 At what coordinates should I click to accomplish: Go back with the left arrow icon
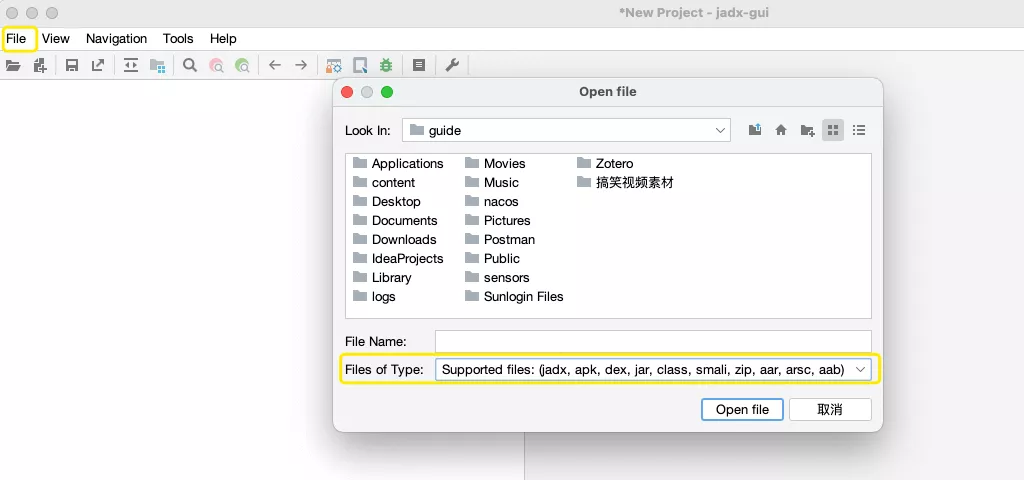275,65
